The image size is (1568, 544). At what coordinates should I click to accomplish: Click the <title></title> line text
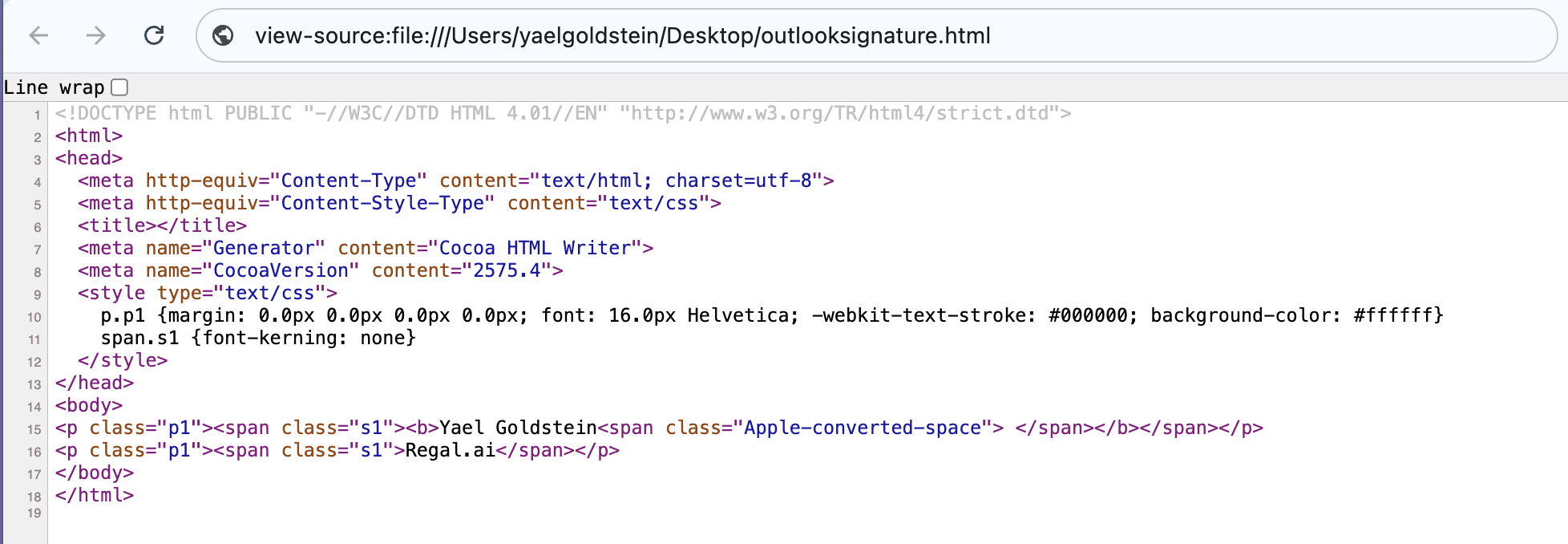click(x=162, y=225)
